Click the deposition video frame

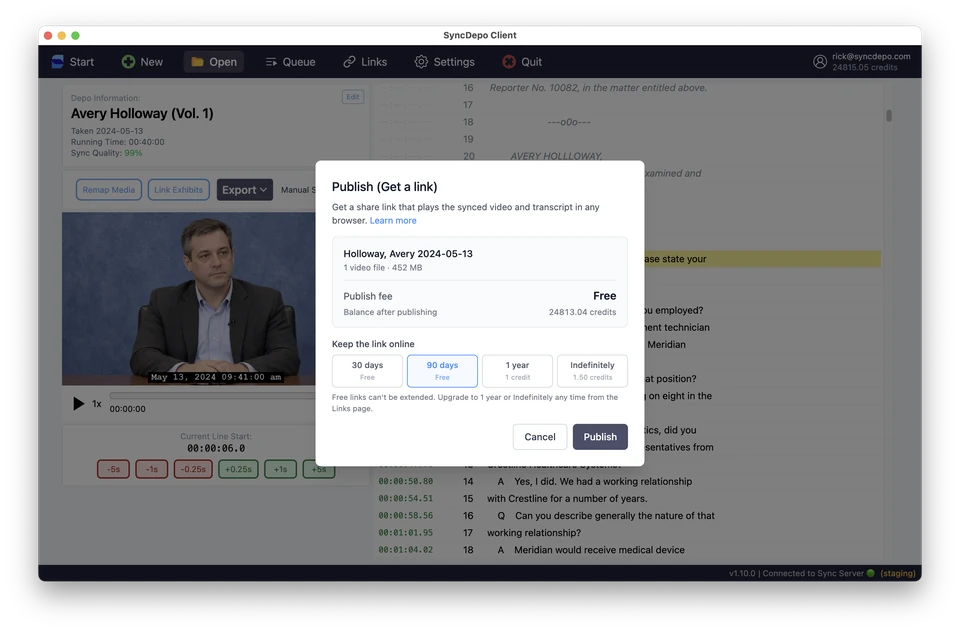tap(189, 298)
